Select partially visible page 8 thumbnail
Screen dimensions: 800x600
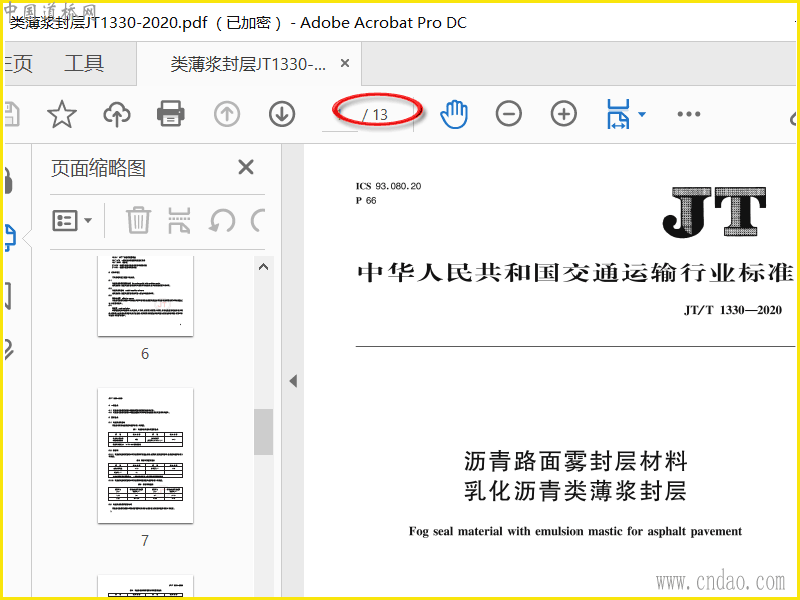pos(145,586)
